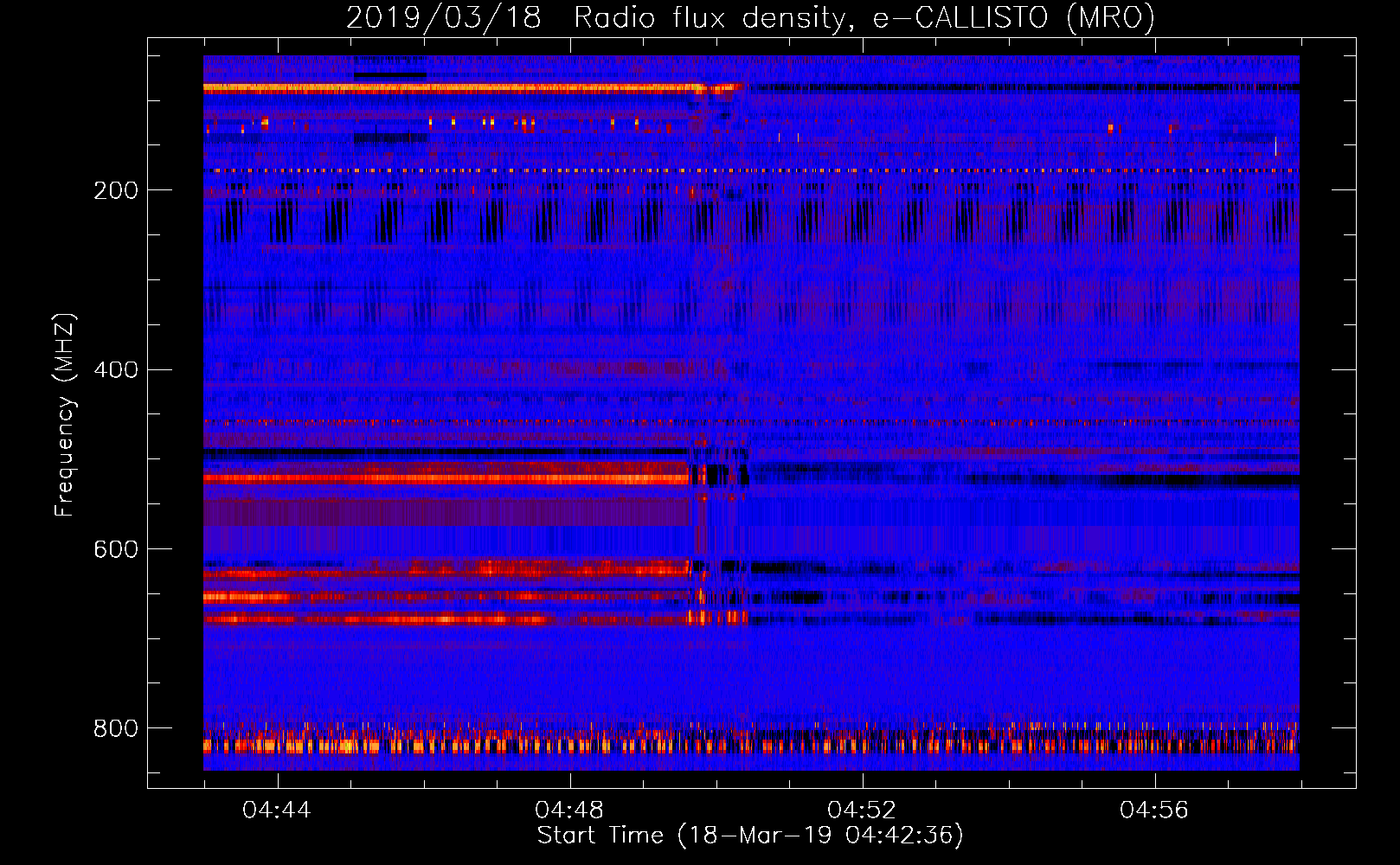The image size is (1400, 865).
Task: Click the 200 frequency tick label
Action: 116,190
